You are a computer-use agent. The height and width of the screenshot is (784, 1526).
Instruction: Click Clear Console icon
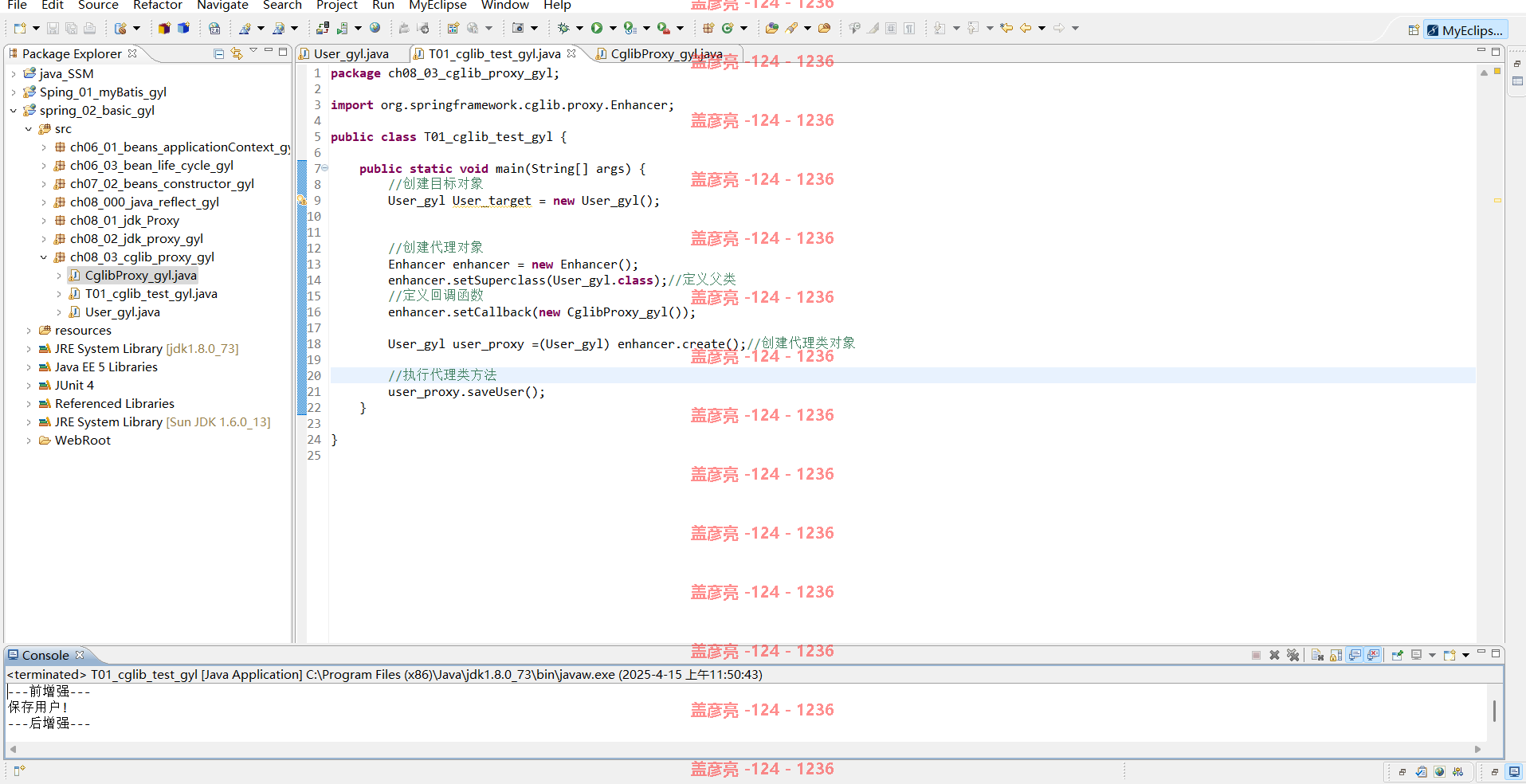pyautogui.click(x=1317, y=655)
